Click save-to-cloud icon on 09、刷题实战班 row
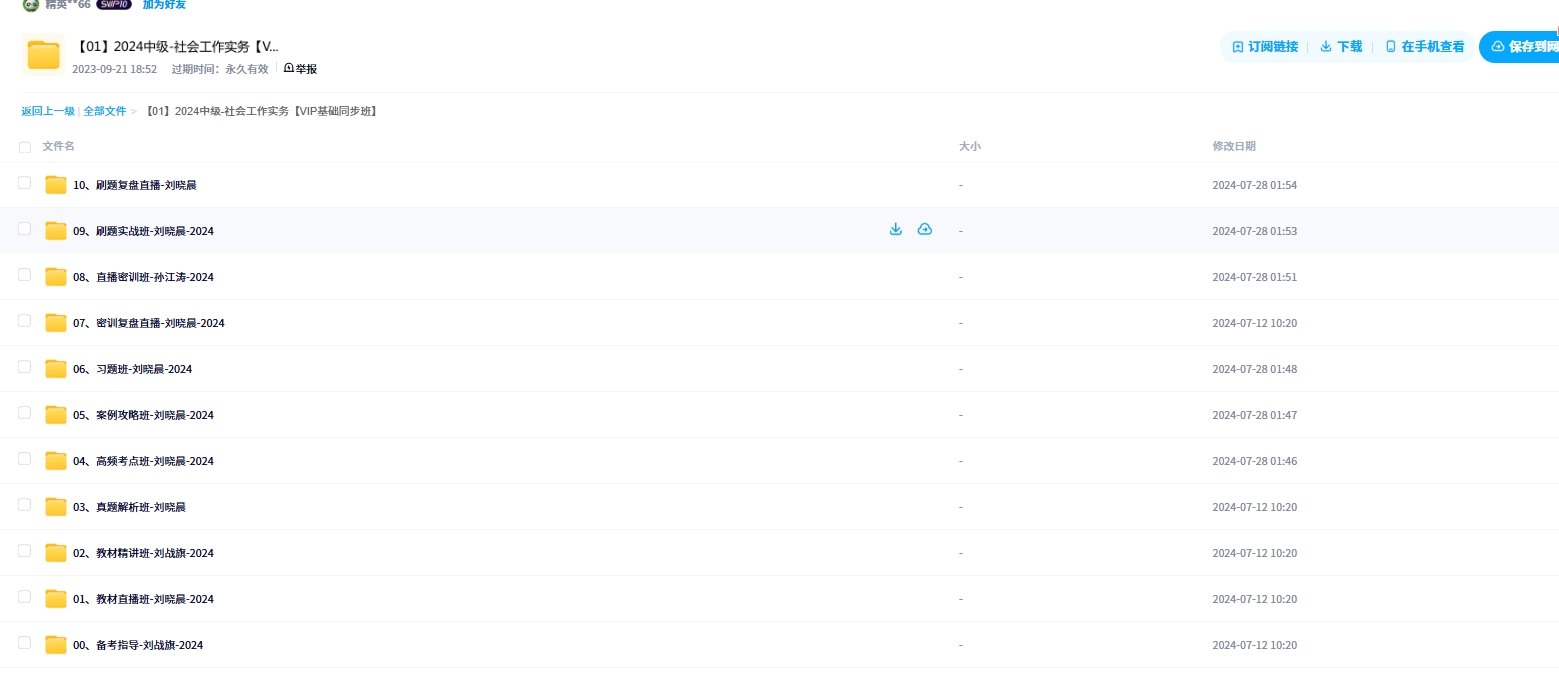The width and height of the screenshot is (1559, 673). click(925, 230)
